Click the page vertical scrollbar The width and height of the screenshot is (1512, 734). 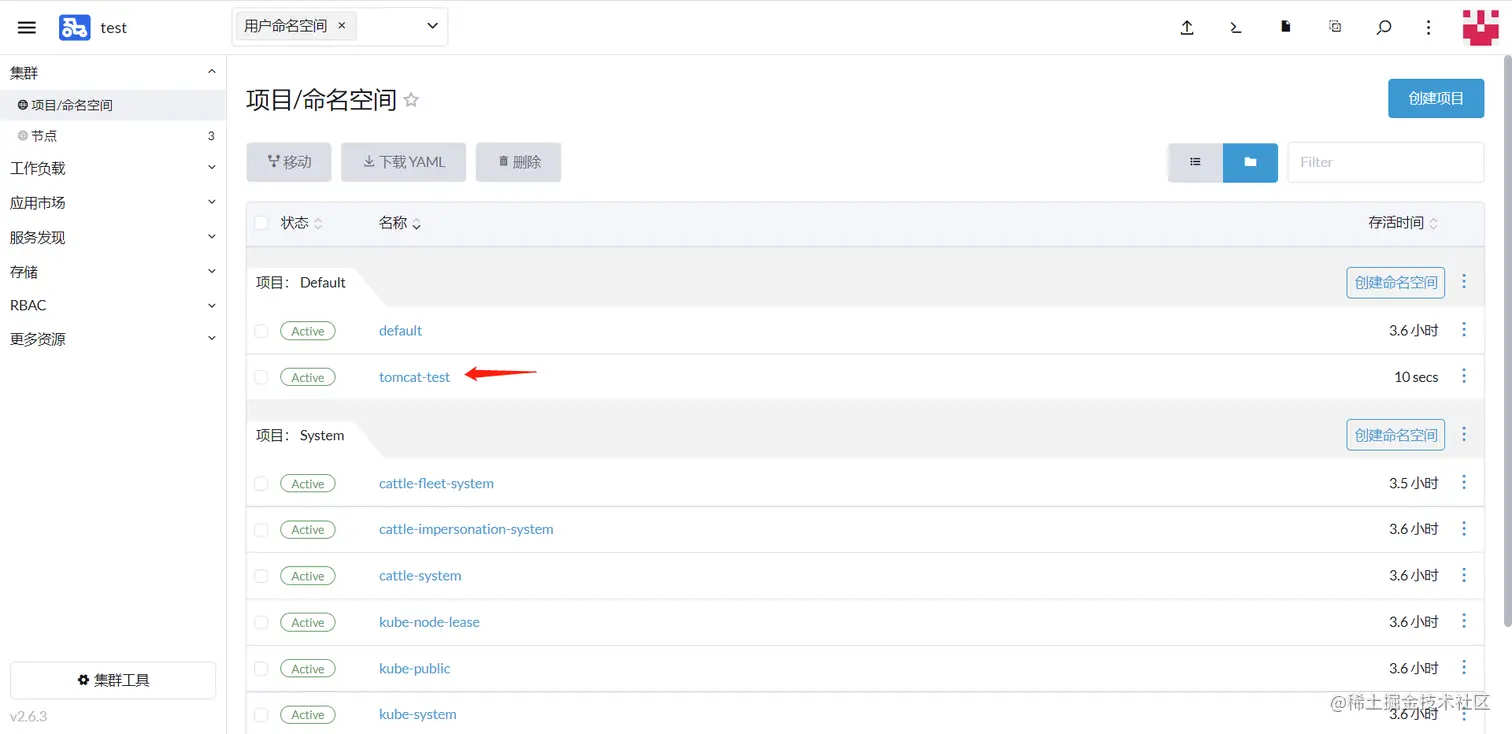pyautogui.click(x=1507, y=340)
